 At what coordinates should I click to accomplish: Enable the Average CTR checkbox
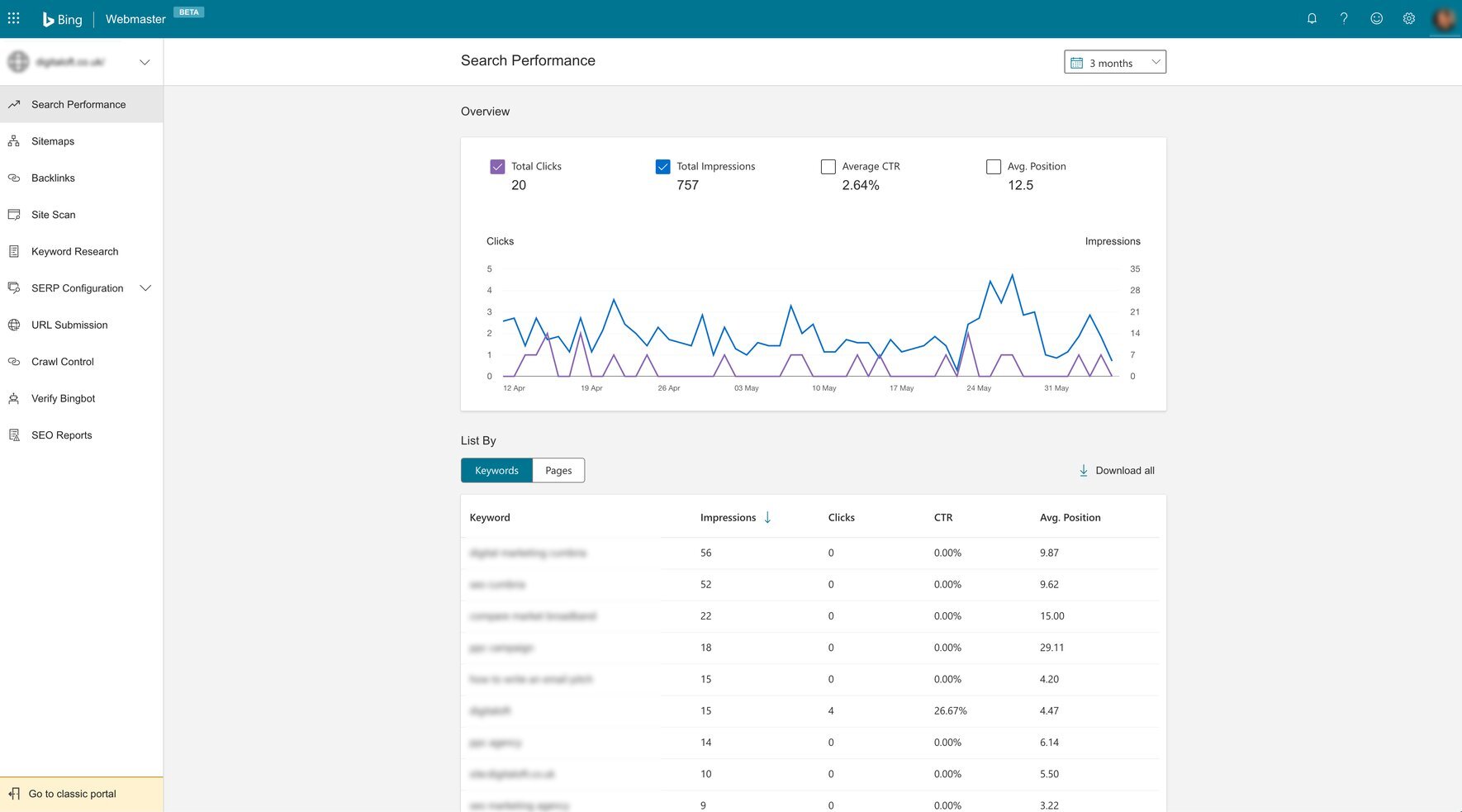tap(828, 167)
